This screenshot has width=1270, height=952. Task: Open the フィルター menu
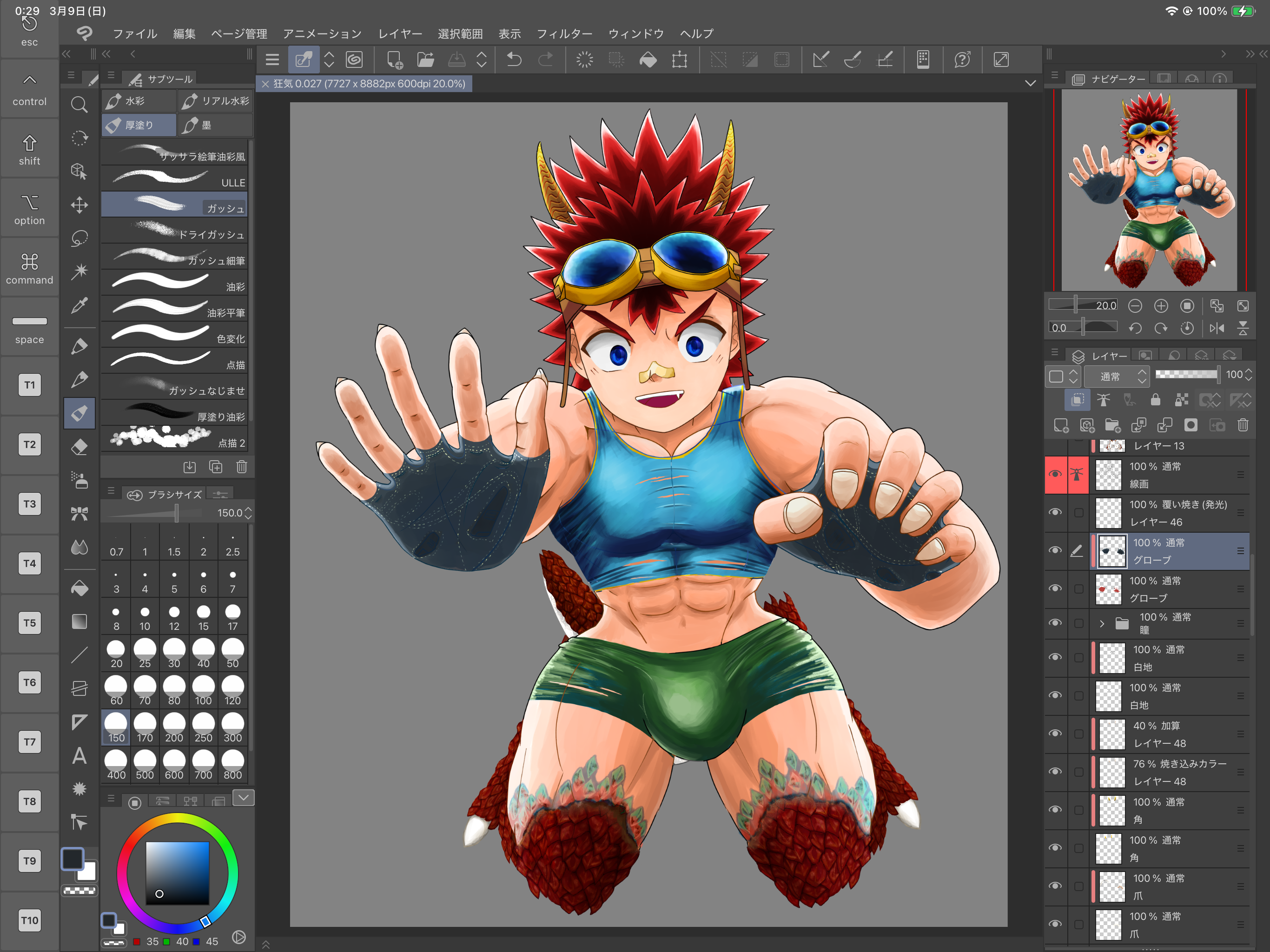click(564, 34)
